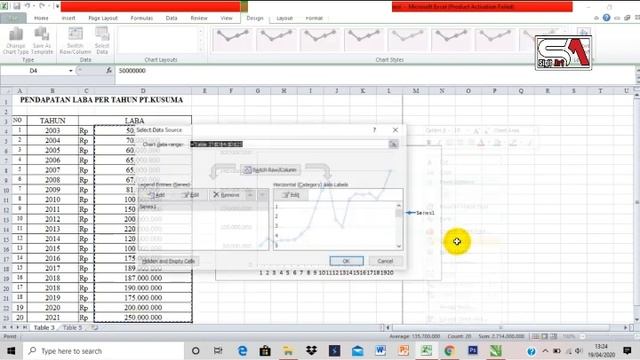Click Change Chart Type ribbon icon
640x360 pixels.
point(16,40)
